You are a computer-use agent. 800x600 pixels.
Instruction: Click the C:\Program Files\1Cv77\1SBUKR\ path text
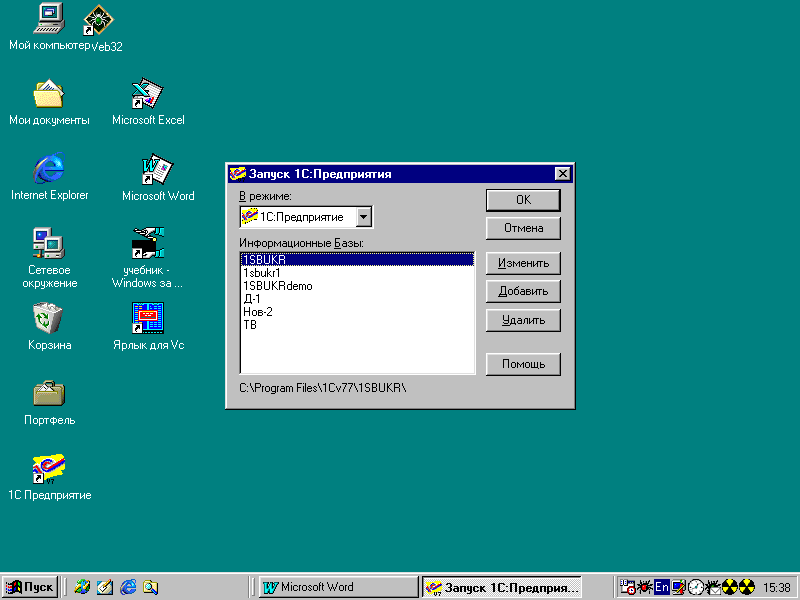point(323,388)
